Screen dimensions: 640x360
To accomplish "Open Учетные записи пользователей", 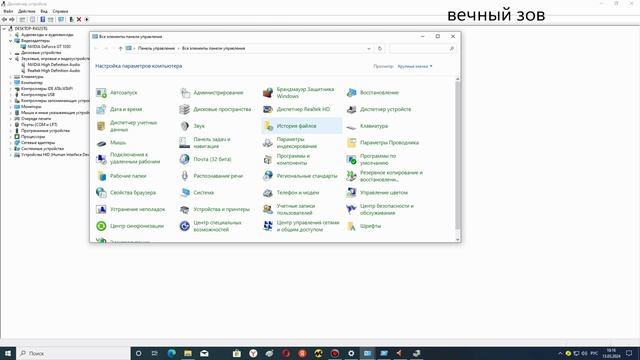I will click(289, 209).
